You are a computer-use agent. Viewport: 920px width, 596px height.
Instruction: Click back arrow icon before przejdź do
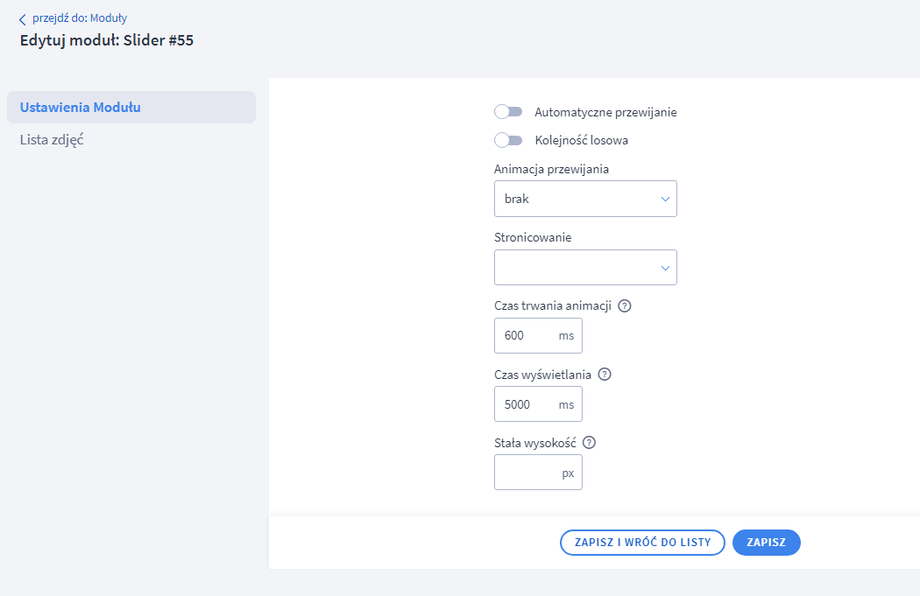point(23,19)
